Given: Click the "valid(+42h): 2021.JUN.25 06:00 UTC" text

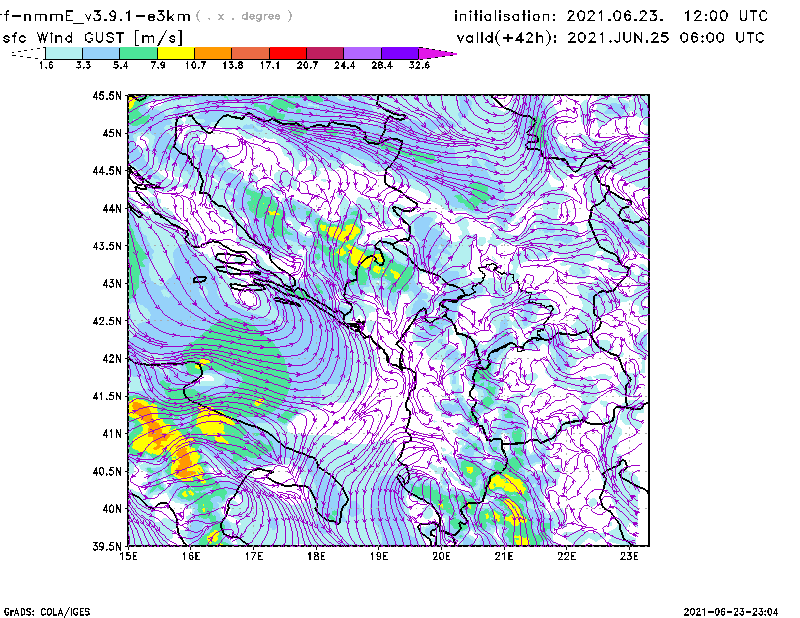Looking at the screenshot, I should pos(611,38).
